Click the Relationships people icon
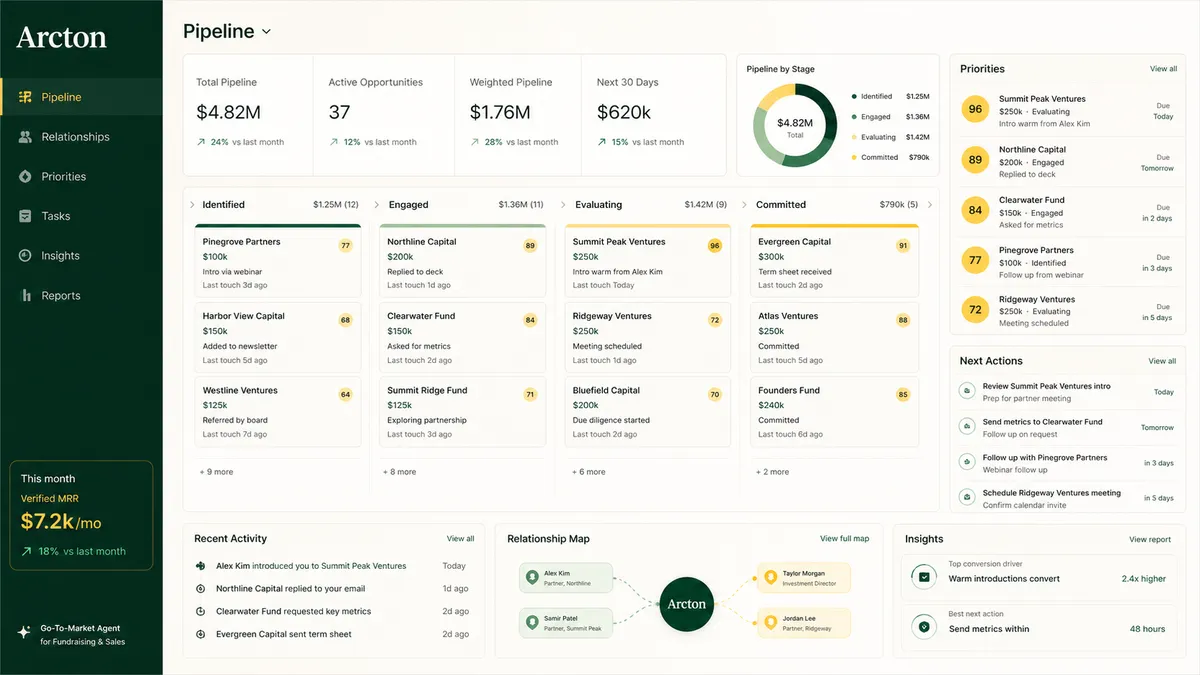Viewport: 1200px width, 675px height. tap(25, 137)
